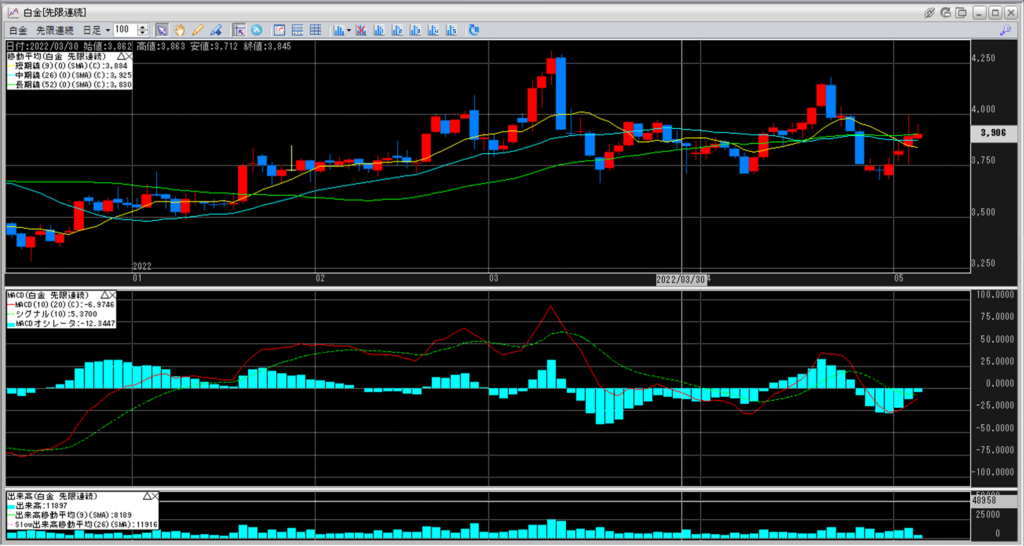Select the 長期線(52) green moving average entry
Image resolution: width=1024 pixels, height=546 pixels.
70,84
